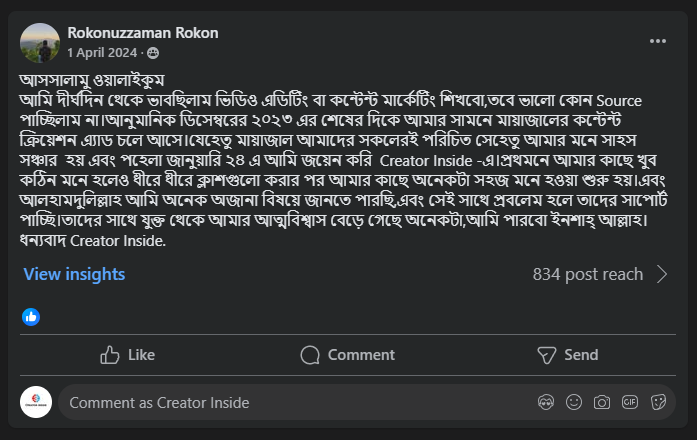The height and width of the screenshot is (440, 697).
Task: Click the Comment button under the post
Action: (347, 354)
